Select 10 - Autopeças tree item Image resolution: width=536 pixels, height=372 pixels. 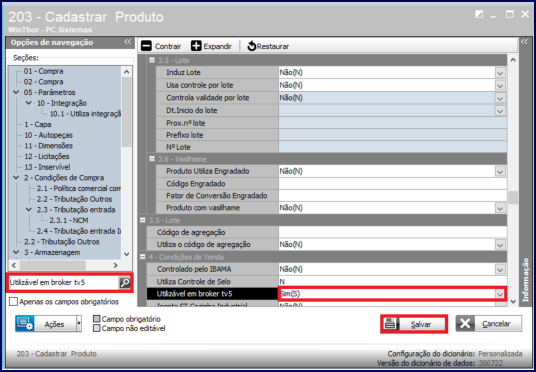tap(48, 135)
